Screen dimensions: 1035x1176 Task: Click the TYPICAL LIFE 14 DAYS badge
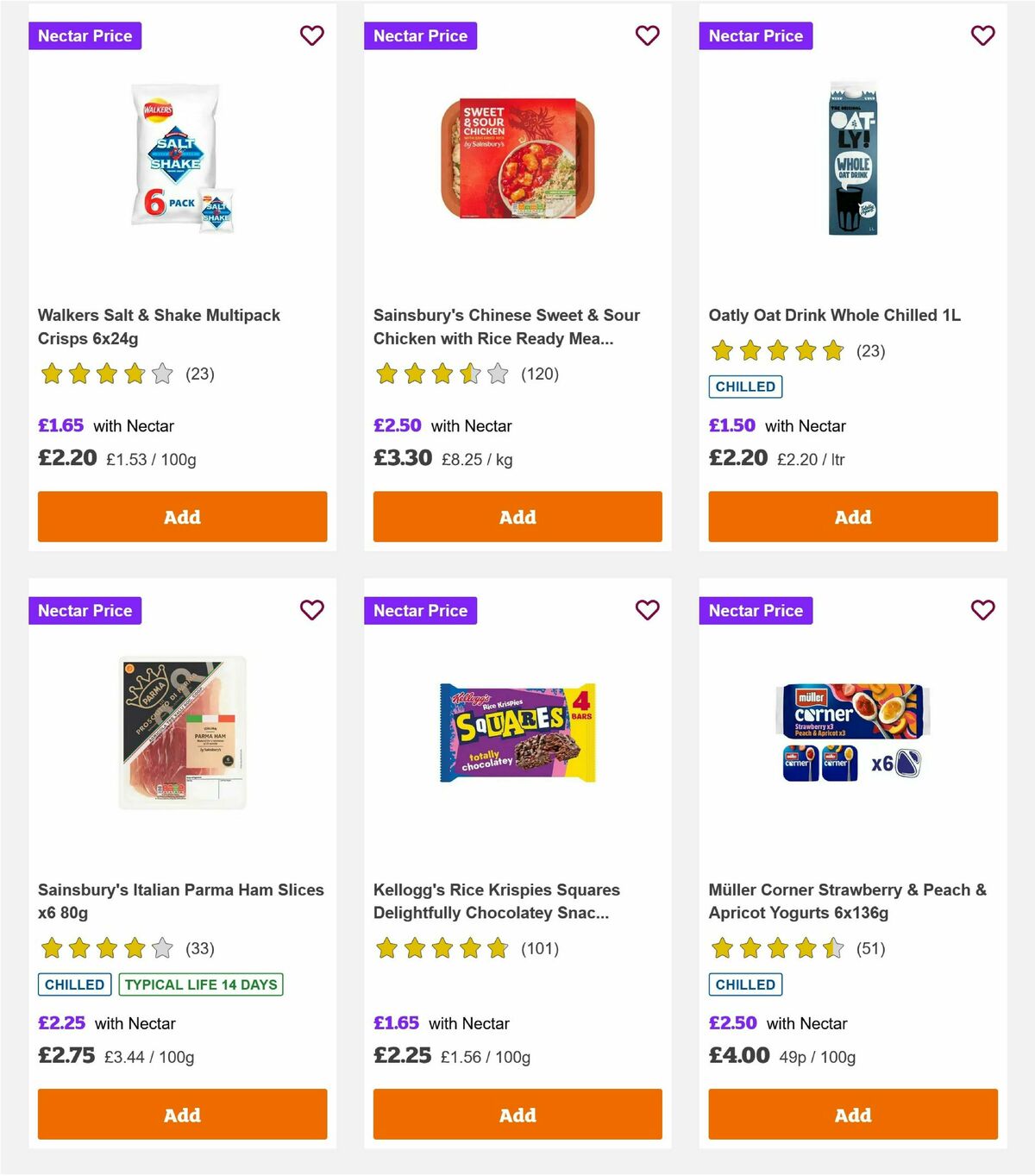pos(200,984)
